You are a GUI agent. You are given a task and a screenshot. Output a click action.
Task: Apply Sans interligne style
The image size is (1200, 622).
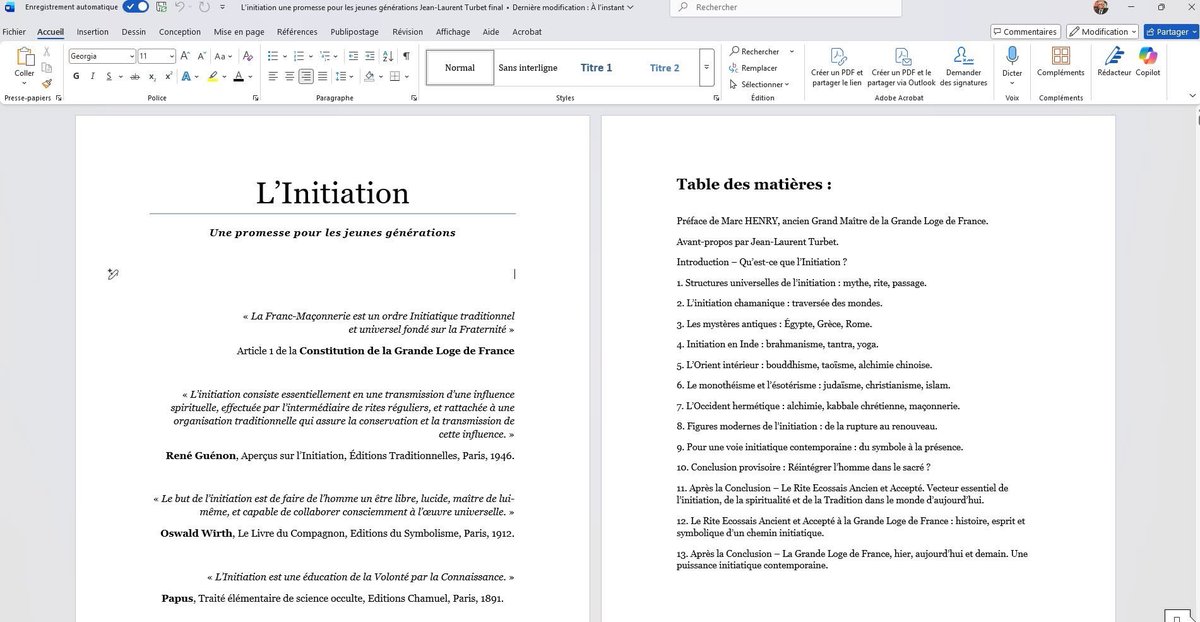(x=528, y=68)
